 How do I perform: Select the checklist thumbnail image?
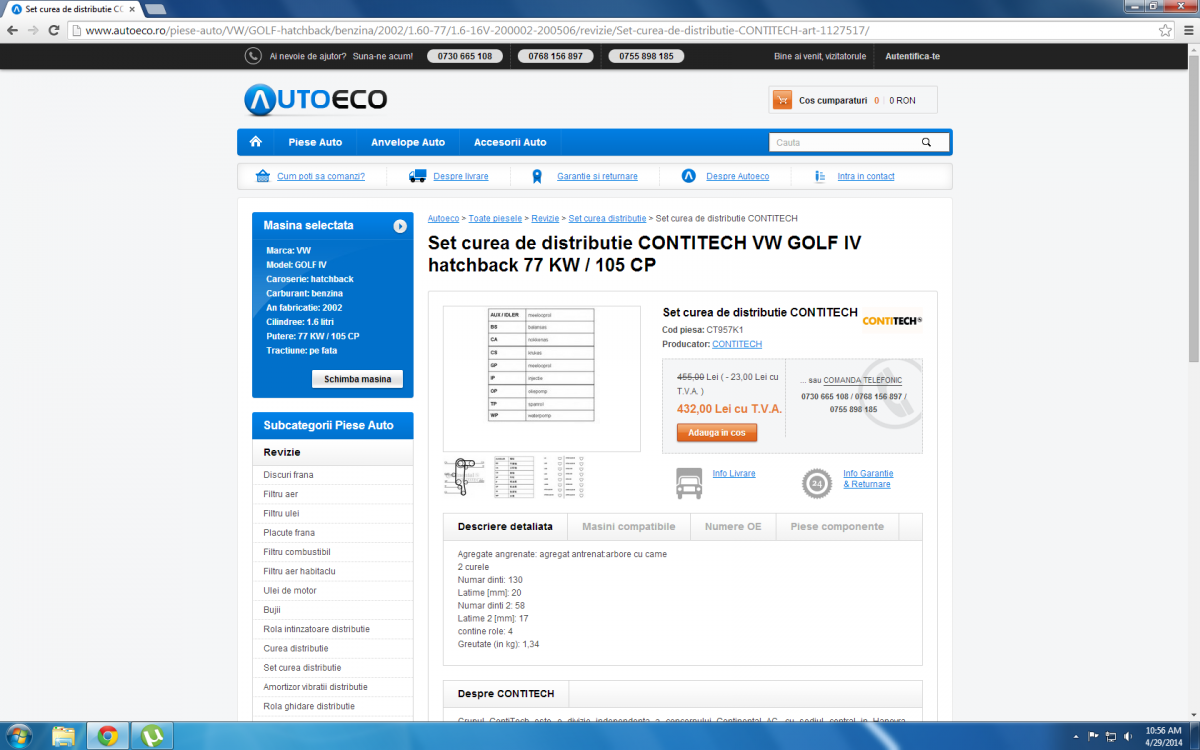[x=563, y=477]
